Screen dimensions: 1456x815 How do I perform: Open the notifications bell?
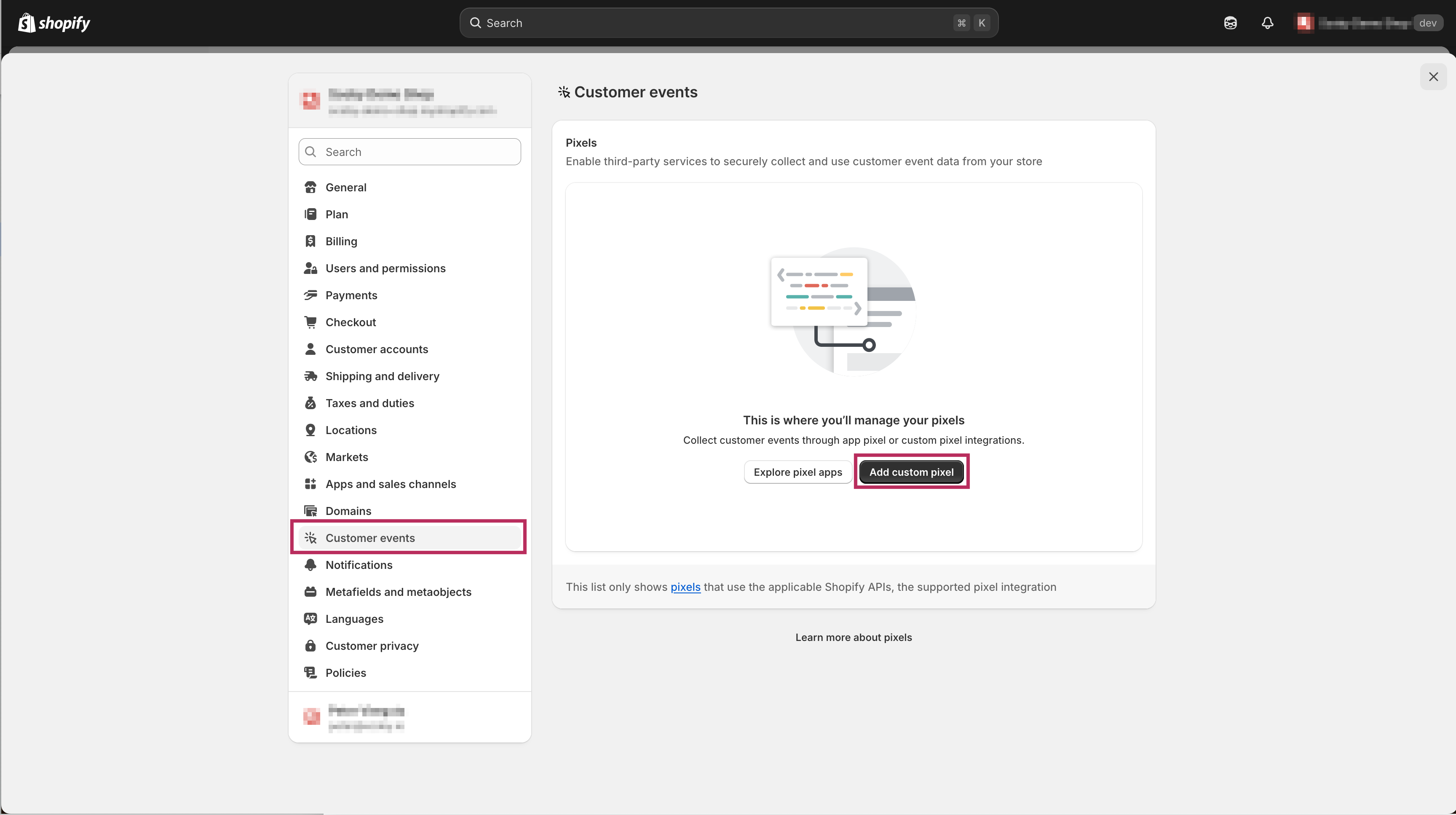pos(1267,23)
